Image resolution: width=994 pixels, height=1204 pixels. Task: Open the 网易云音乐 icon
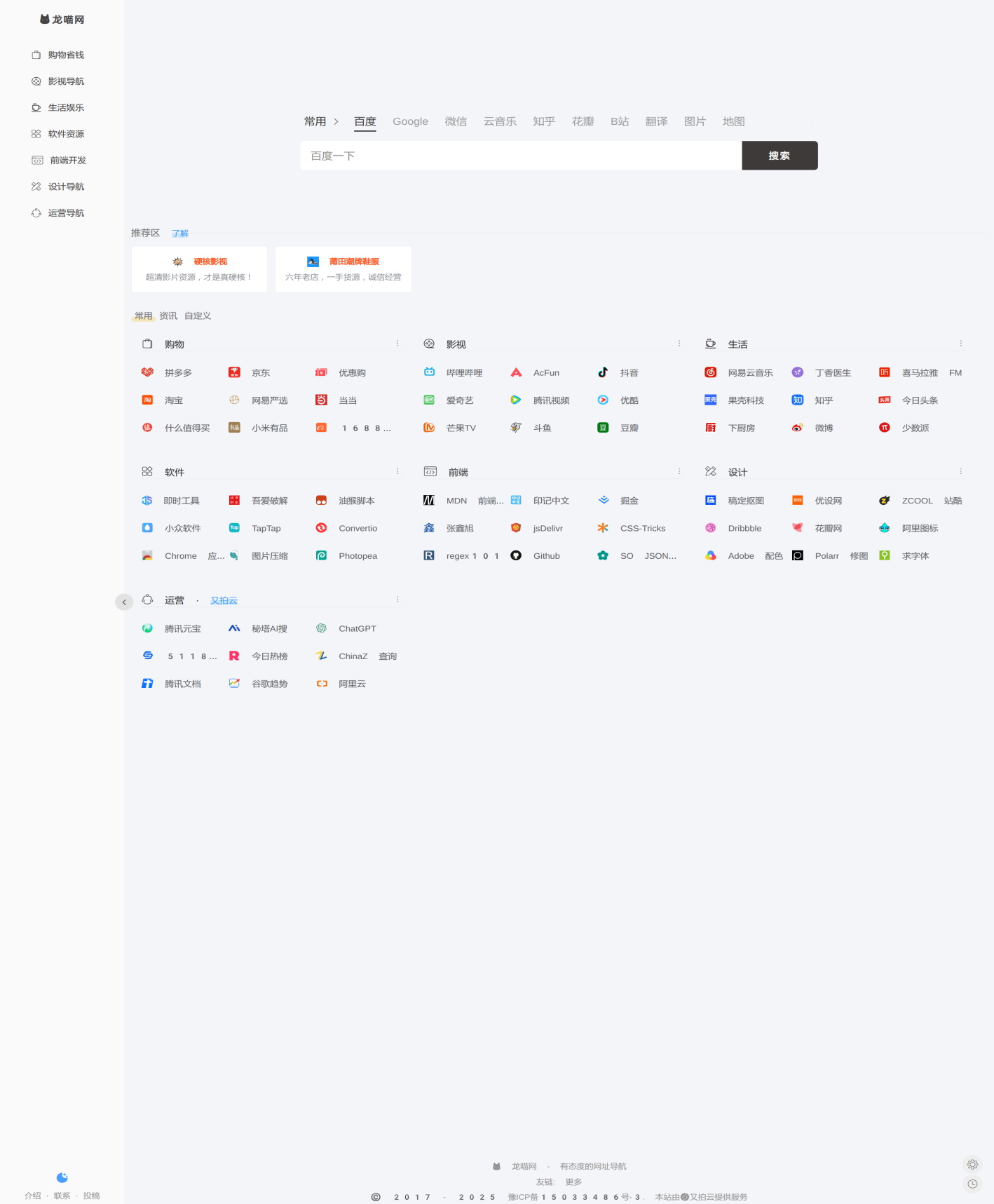click(710, 372)
